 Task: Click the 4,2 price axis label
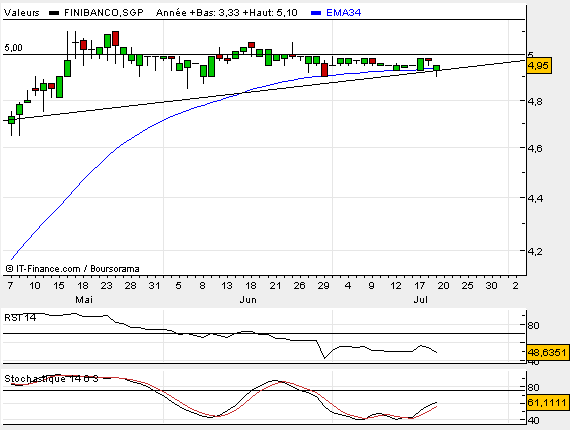(x=535, y=252)
